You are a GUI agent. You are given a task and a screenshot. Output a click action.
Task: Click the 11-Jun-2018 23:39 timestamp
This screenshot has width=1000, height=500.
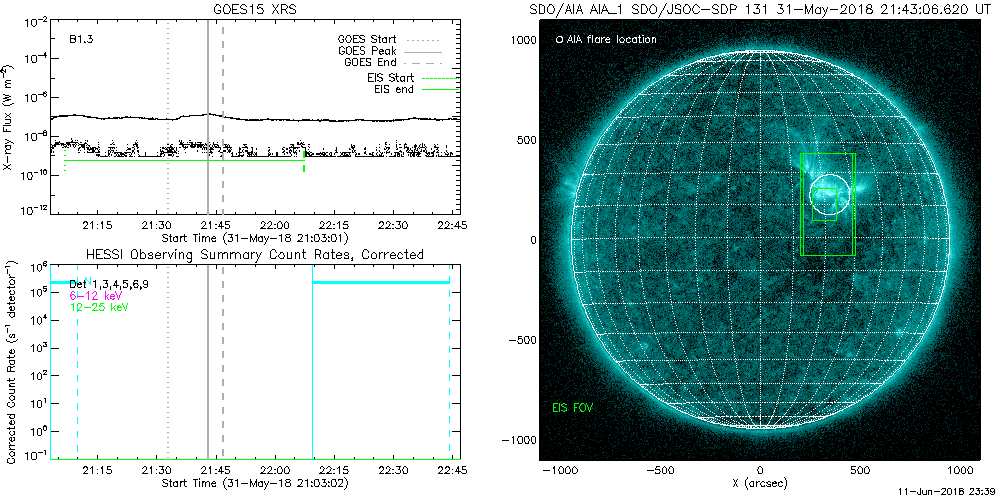pyautogui.click(x=947, y=494)
